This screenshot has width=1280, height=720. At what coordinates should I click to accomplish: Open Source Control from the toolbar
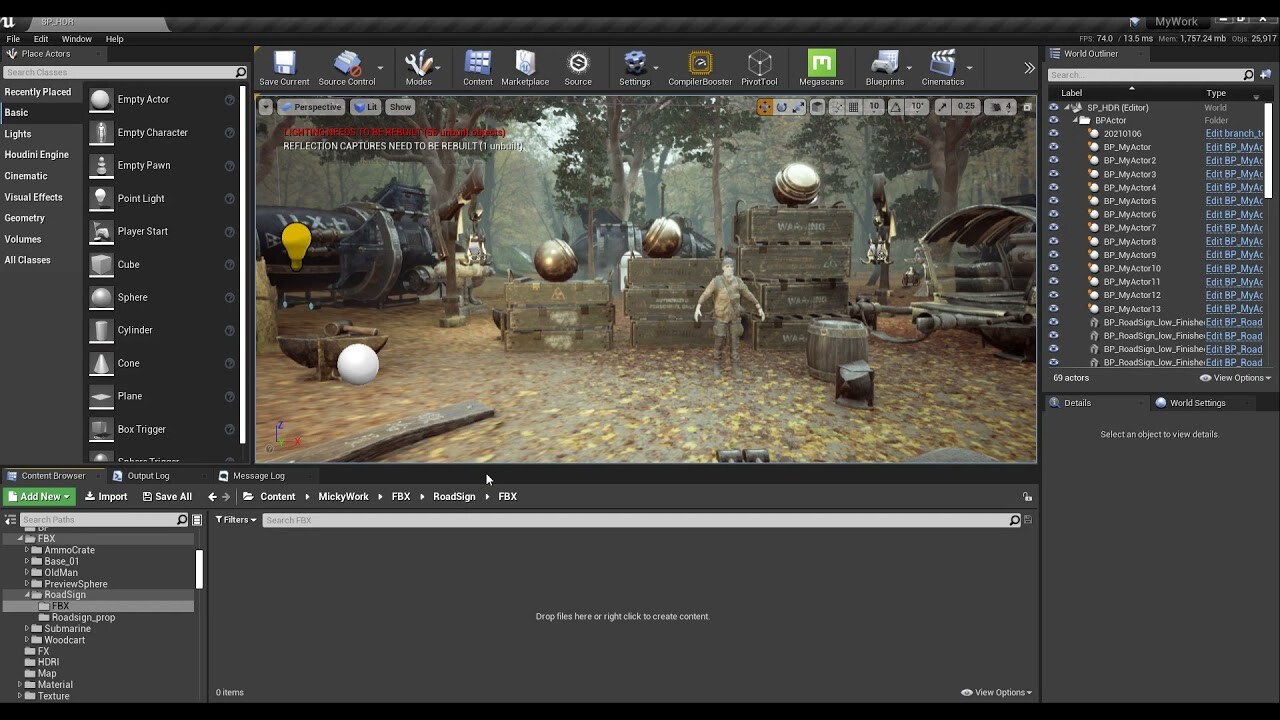[347, 68]
